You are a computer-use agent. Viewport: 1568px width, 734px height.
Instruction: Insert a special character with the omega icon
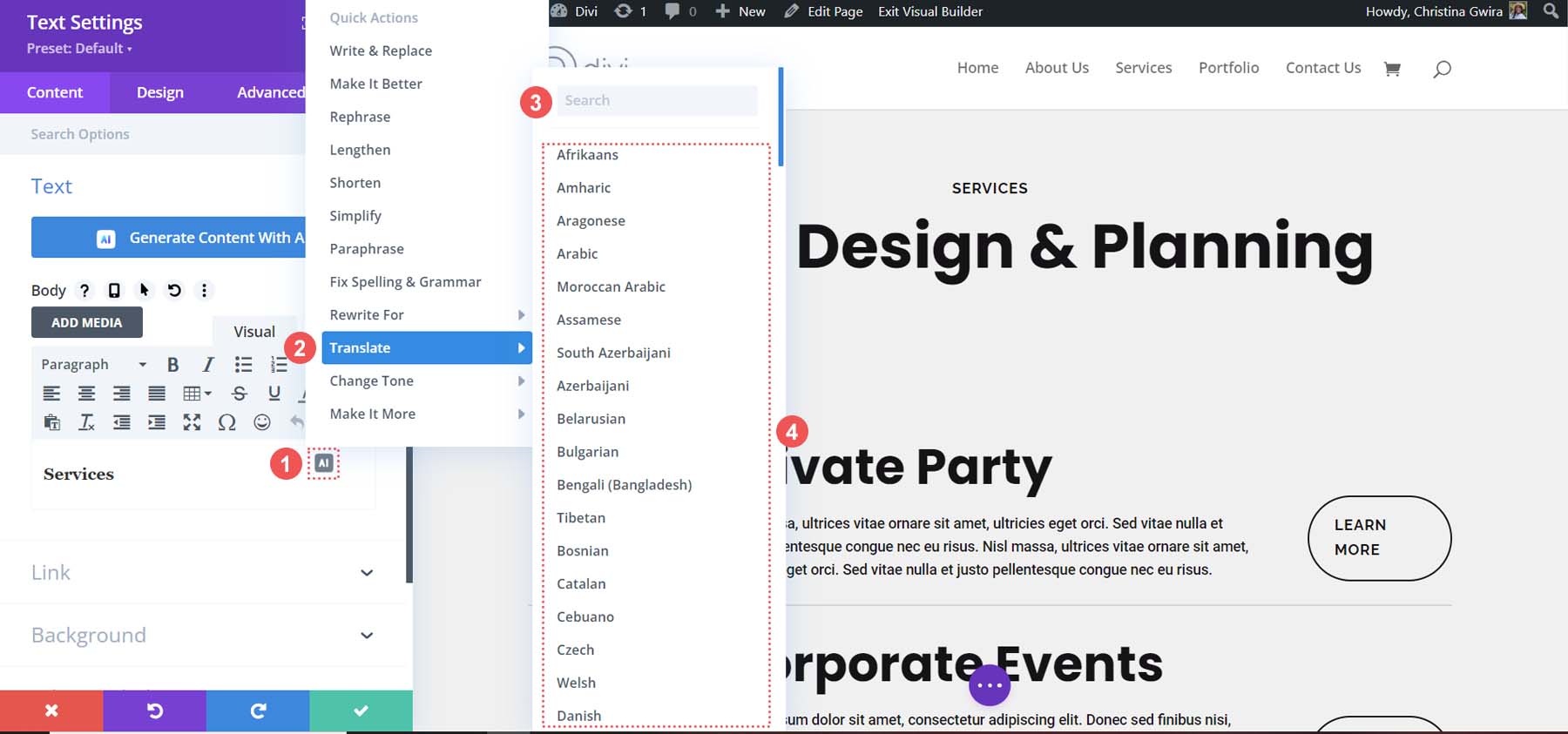point(226,422)
